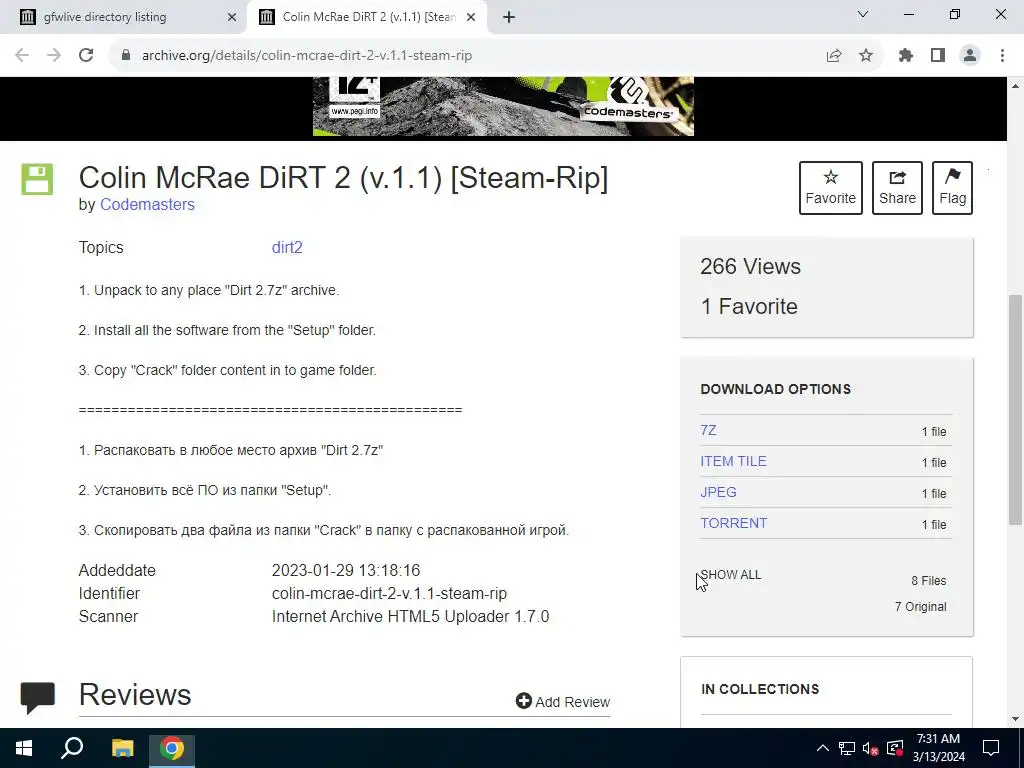Click the Chrome taskbar icon
Screen dimensions: 1024x768
[172, 748]
